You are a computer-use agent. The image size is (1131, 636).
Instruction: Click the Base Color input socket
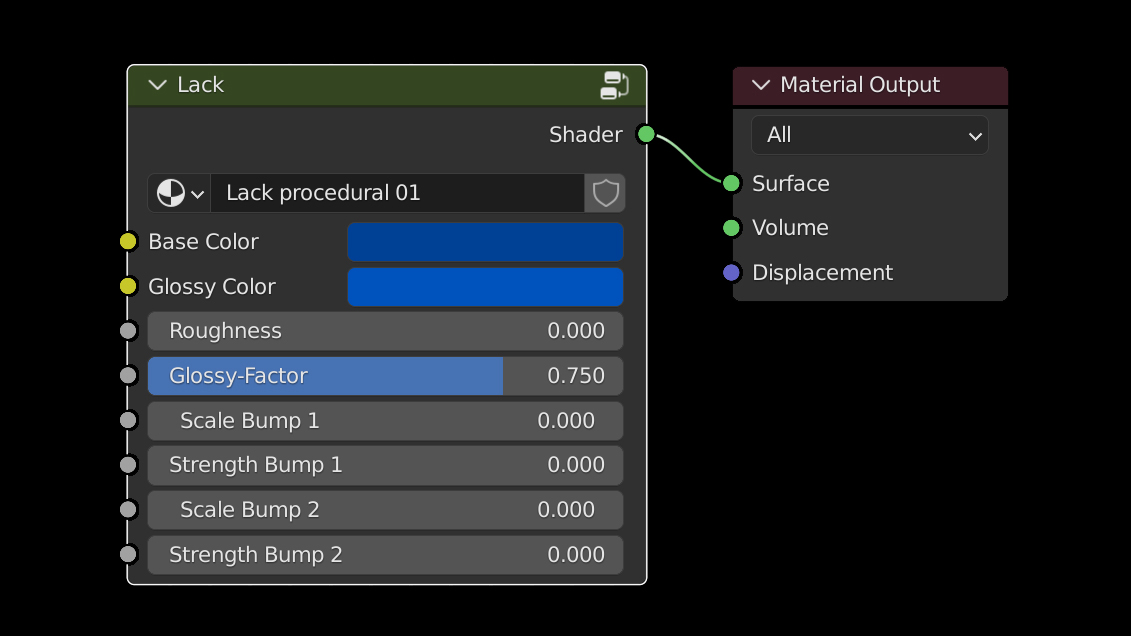128,241
